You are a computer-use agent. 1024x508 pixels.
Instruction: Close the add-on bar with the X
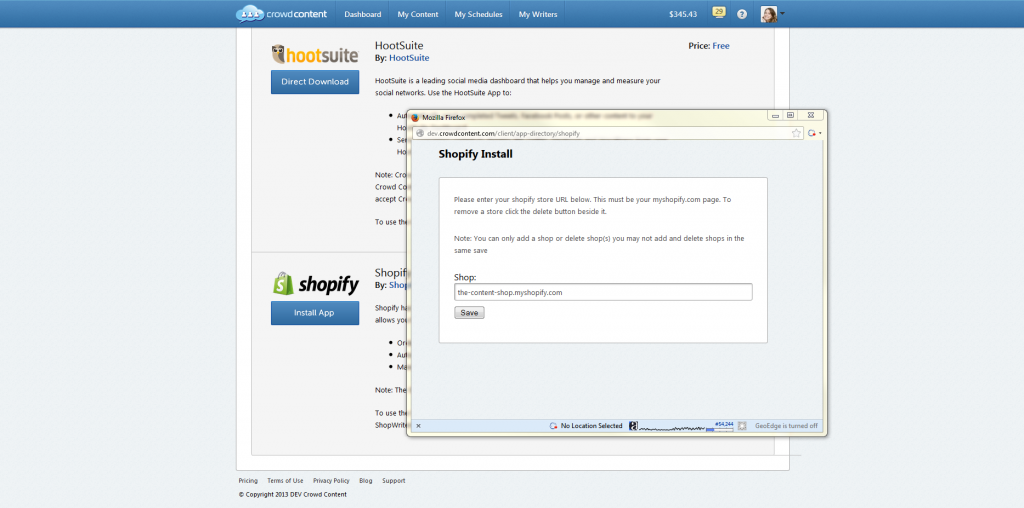point(418,426)
